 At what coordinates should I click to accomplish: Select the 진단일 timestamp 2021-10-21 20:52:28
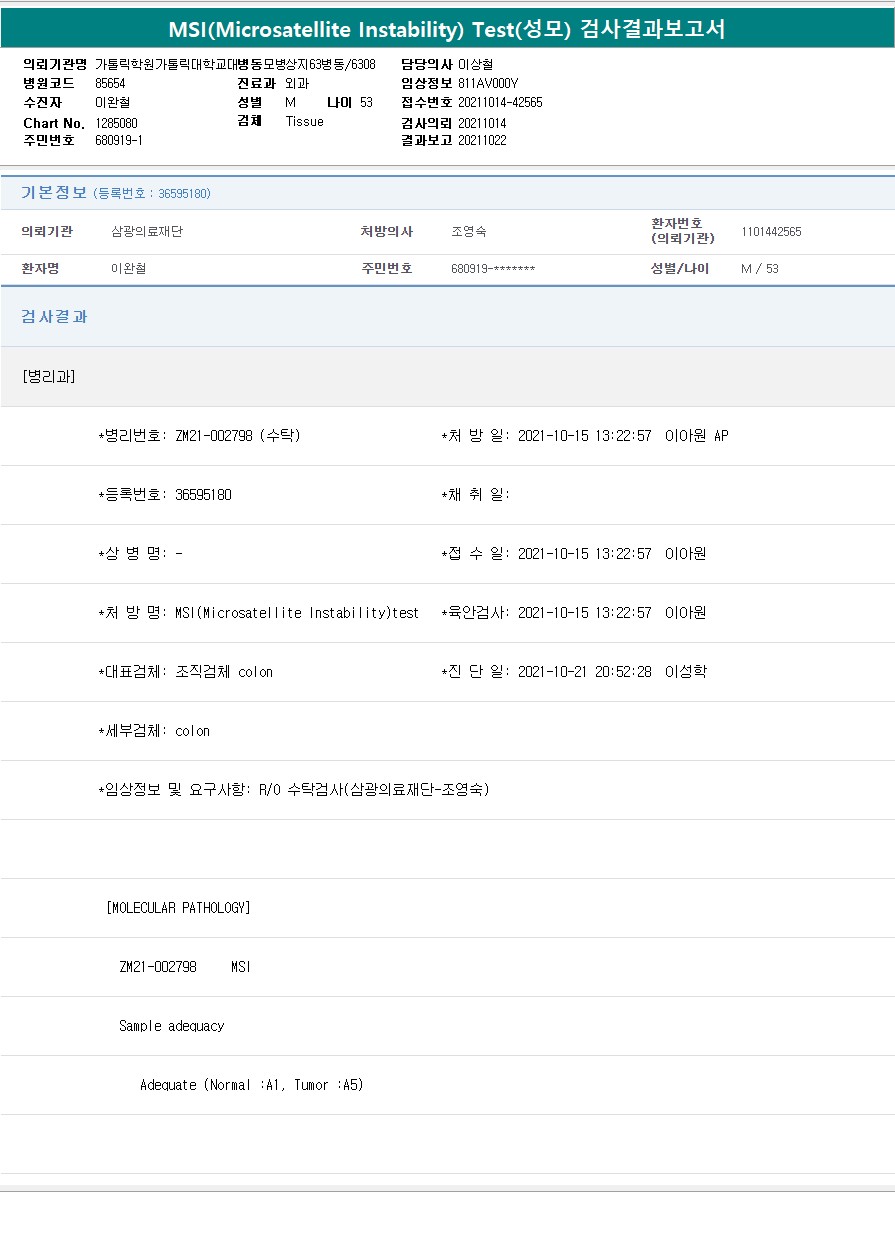584,672
